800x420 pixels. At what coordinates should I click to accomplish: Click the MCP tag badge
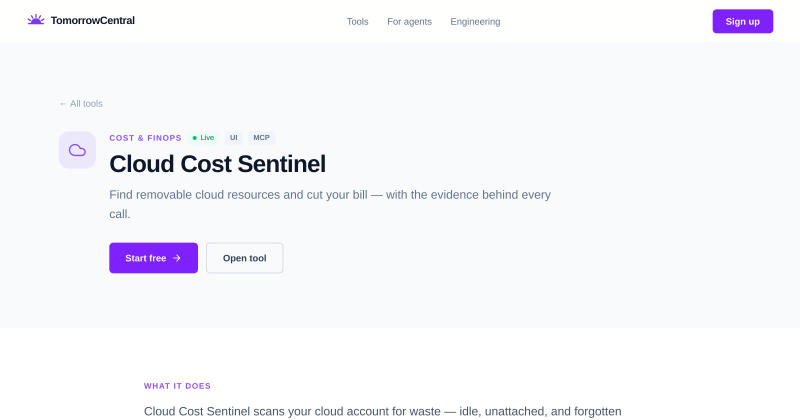261,138
